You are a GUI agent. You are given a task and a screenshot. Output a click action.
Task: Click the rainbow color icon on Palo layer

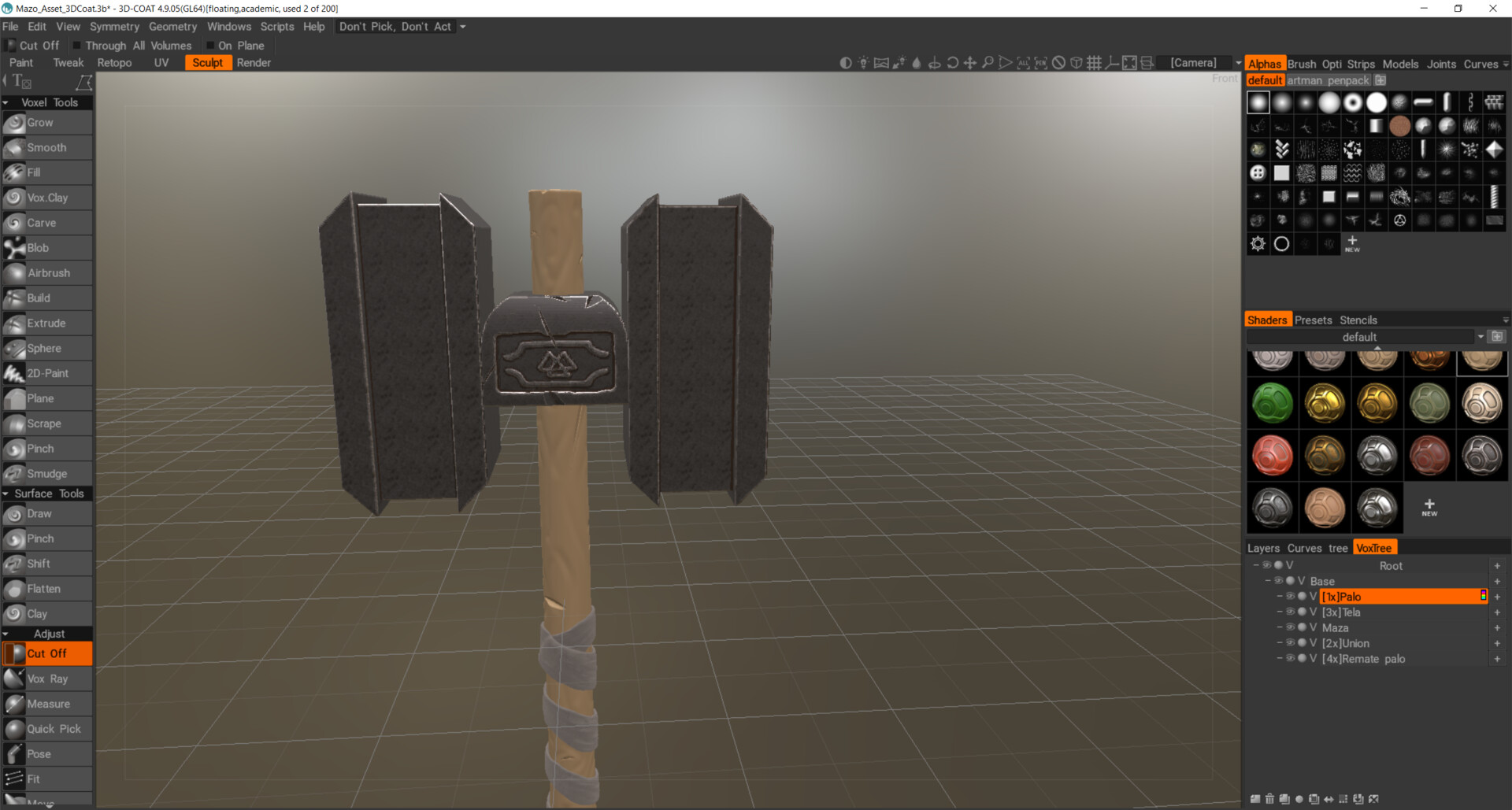pos(1484,596)
